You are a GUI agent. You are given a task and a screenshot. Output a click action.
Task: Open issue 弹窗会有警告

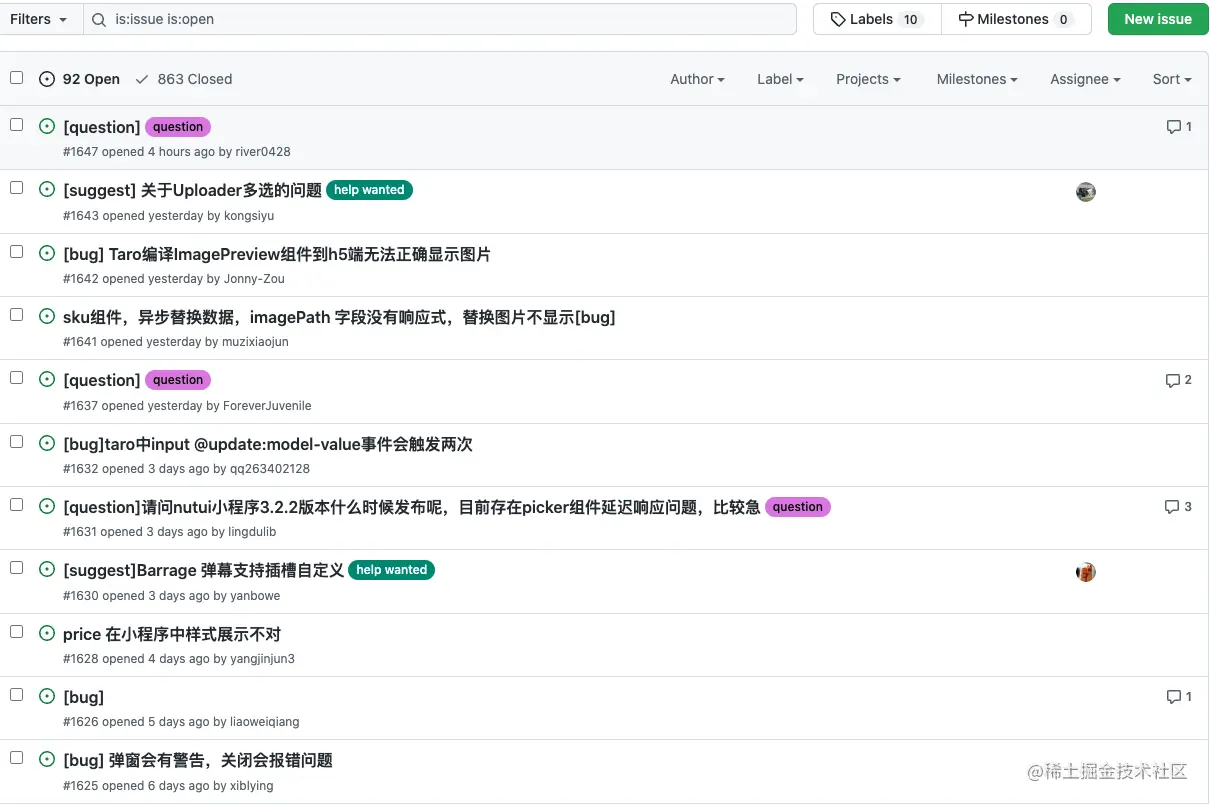click(x=198, y=760)
